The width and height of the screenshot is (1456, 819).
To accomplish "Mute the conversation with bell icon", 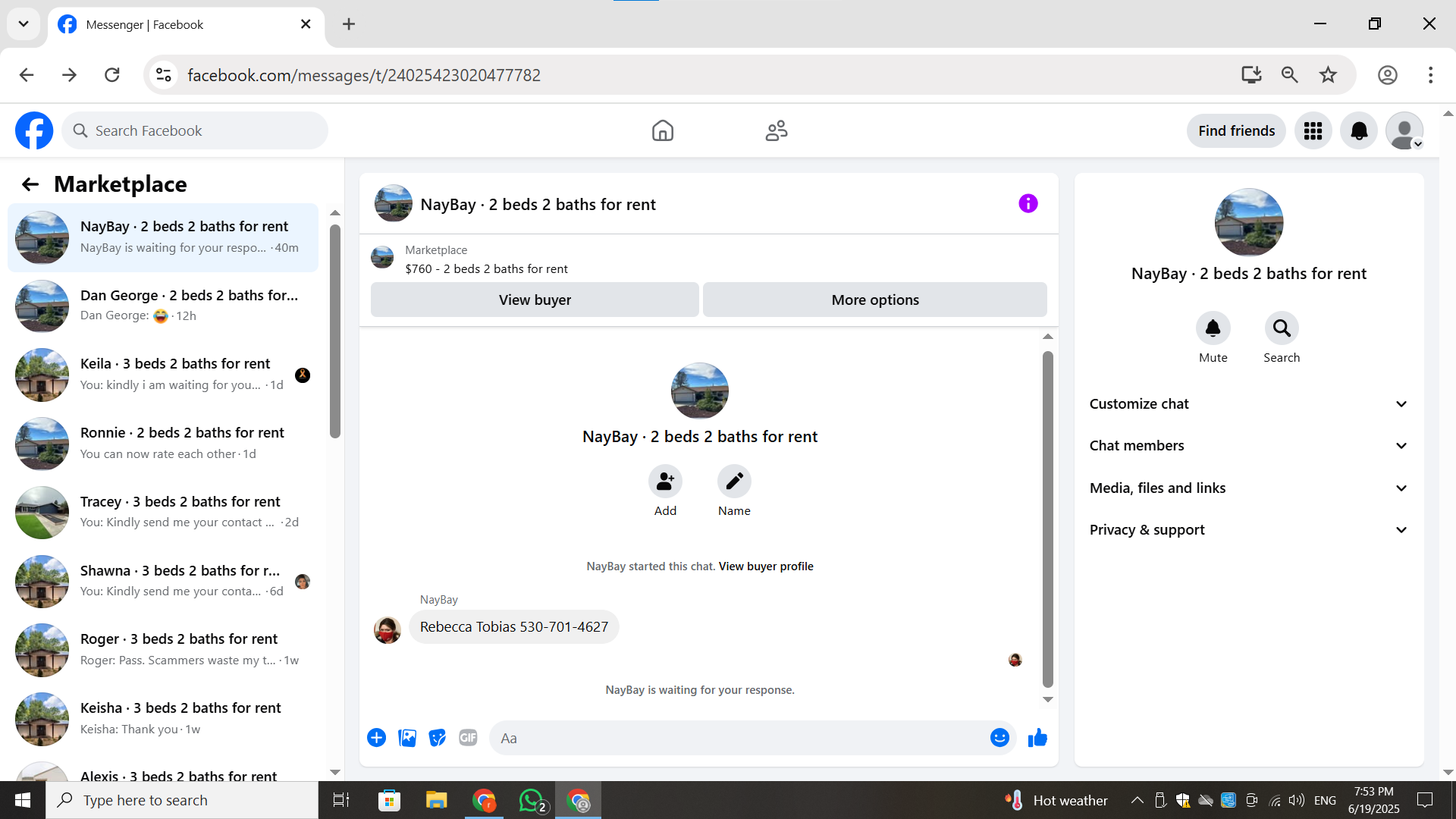I will tap(1213, 328).
